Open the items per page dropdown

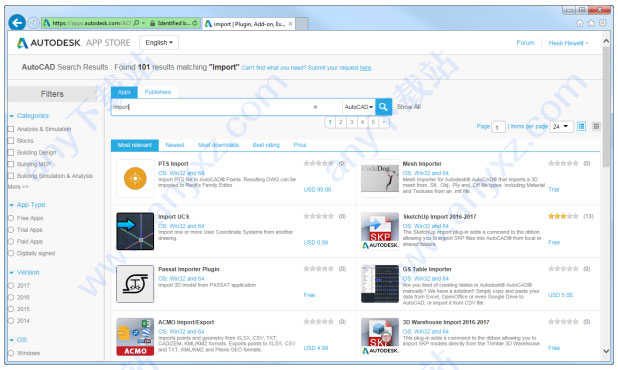561,126
